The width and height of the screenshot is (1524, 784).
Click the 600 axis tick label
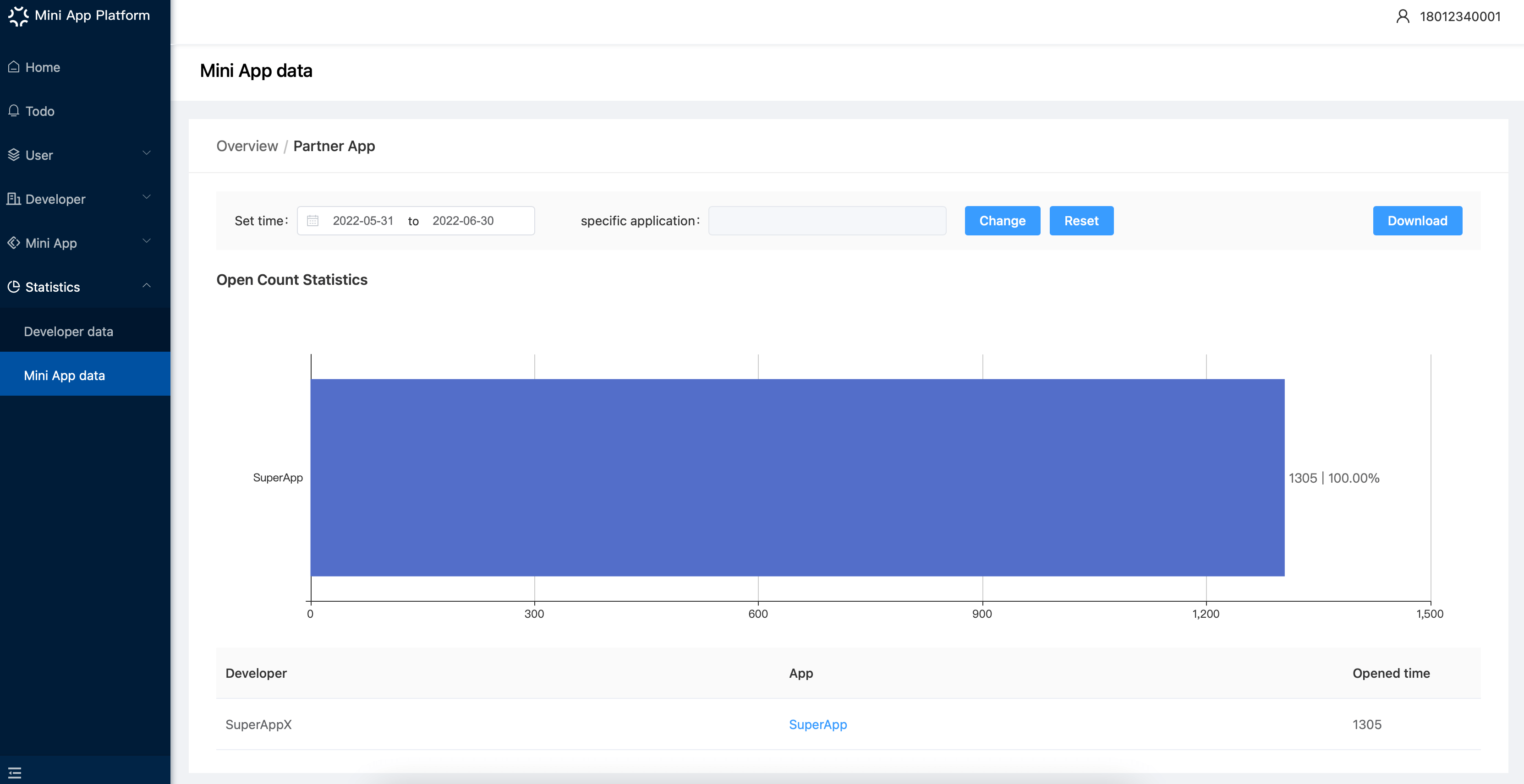point(758,614)
